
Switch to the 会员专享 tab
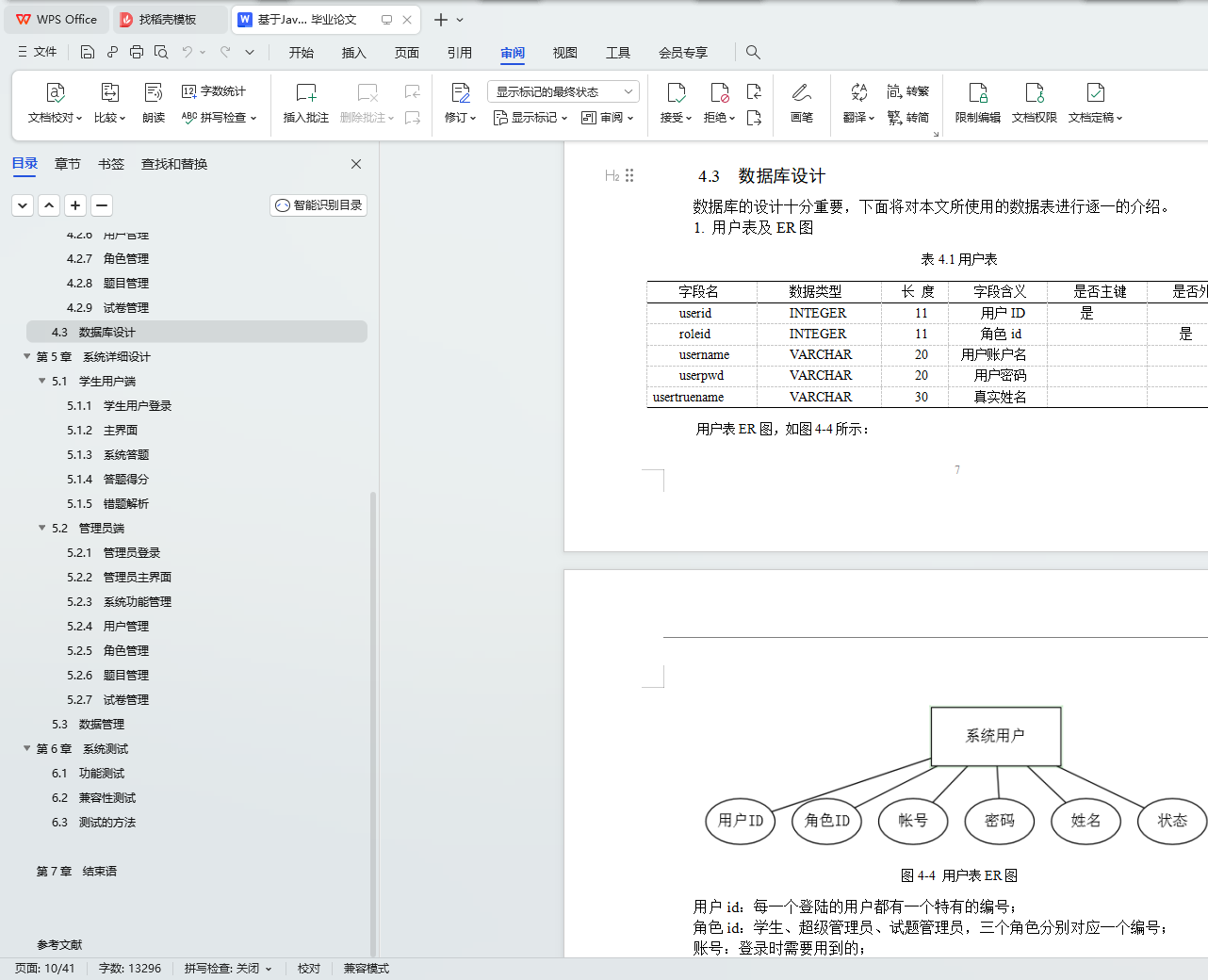tap(683, 53)
